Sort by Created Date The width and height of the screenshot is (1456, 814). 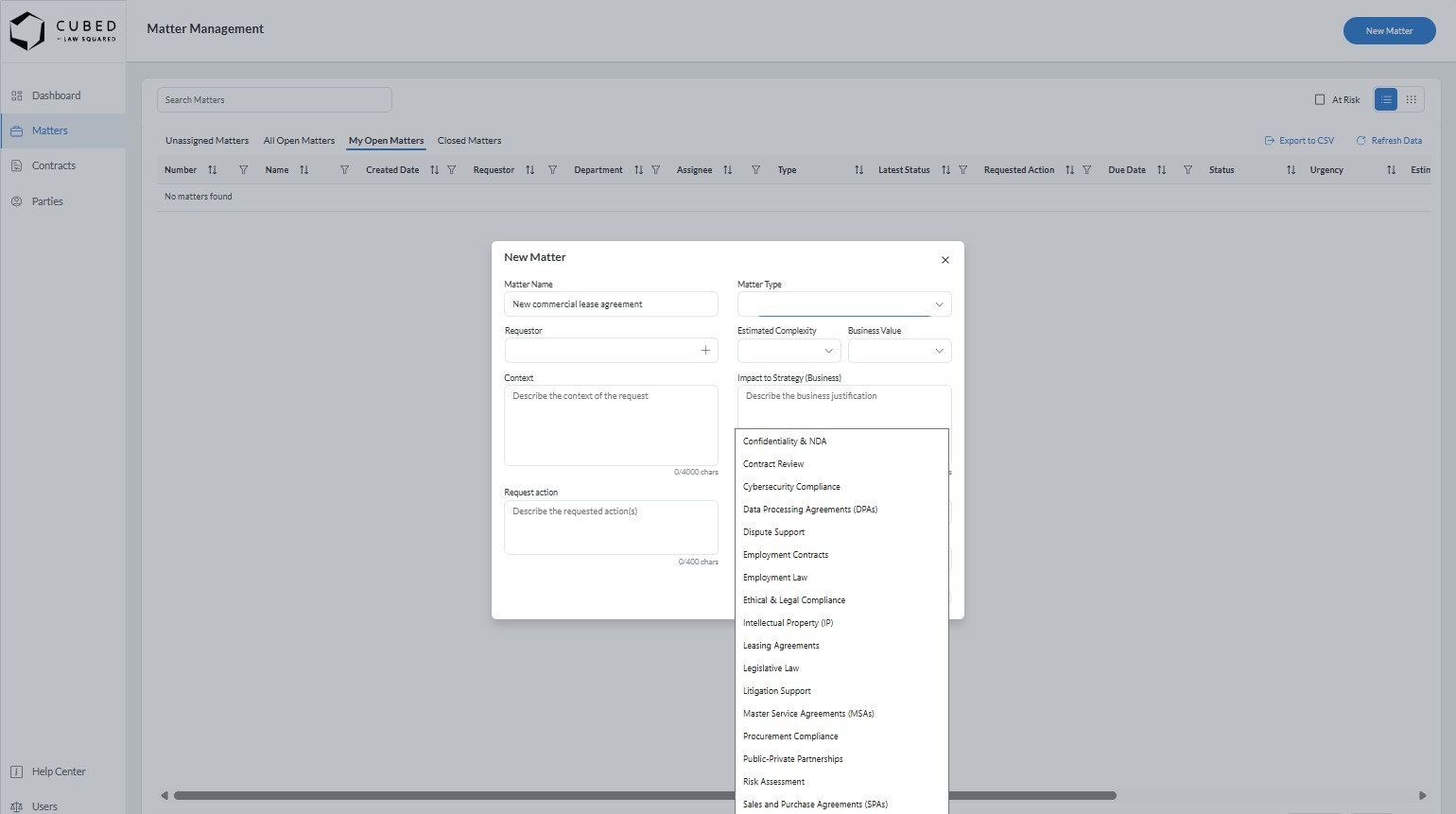click(x=435, y=170)
